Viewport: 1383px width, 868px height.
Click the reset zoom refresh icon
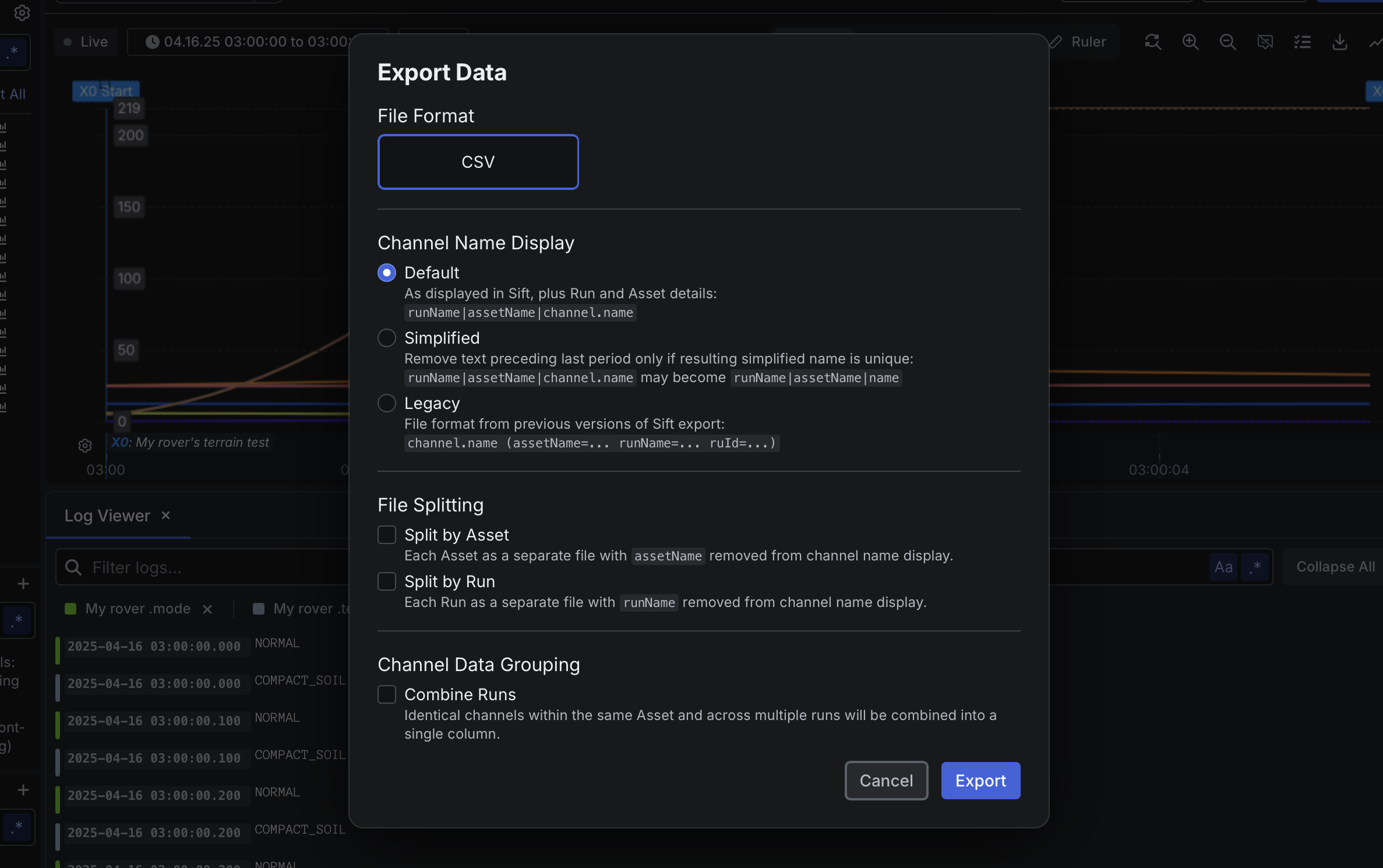(1152, 41)
